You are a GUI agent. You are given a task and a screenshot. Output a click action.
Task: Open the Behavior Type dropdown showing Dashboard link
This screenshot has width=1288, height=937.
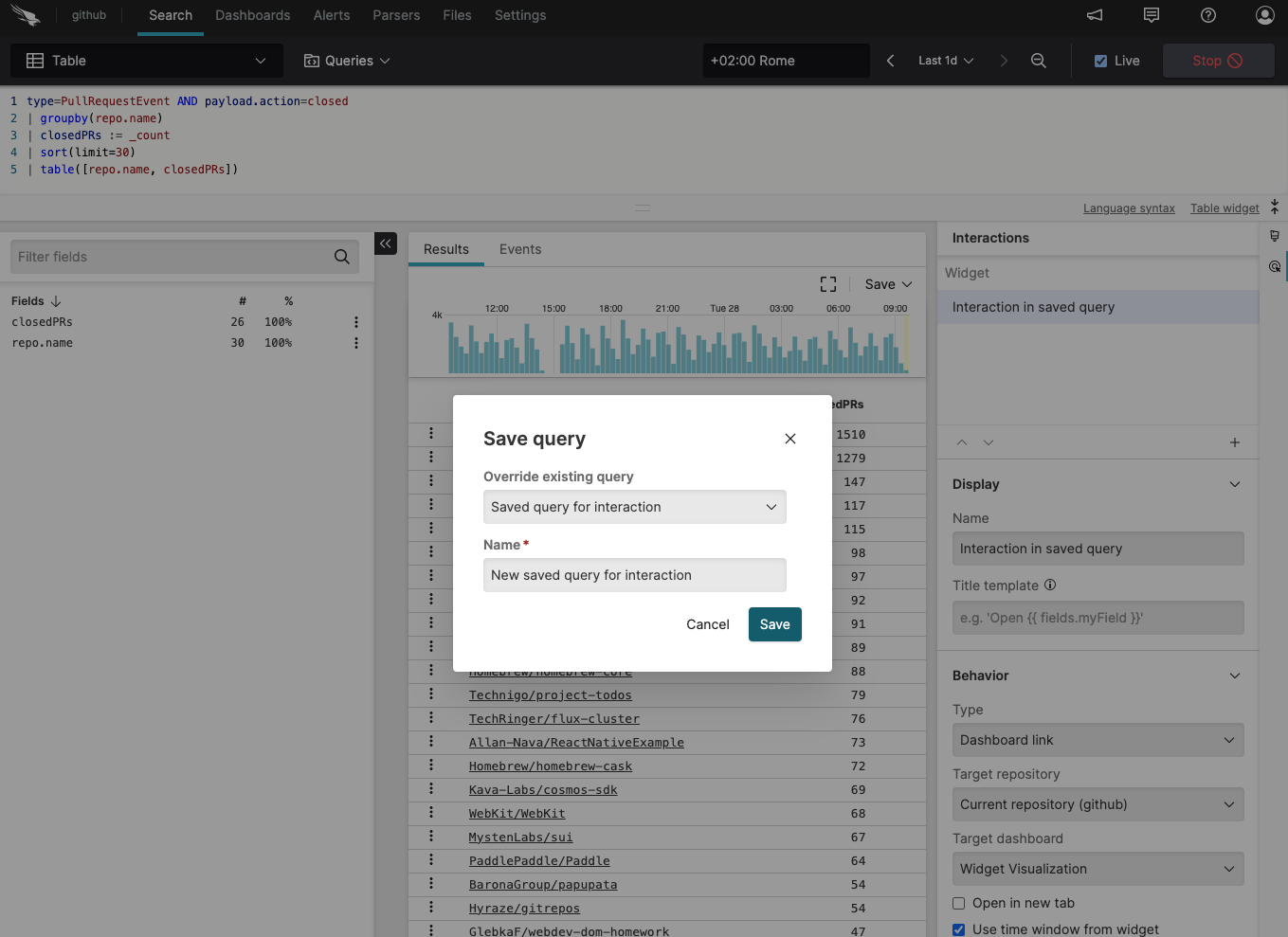[1098, 740]
